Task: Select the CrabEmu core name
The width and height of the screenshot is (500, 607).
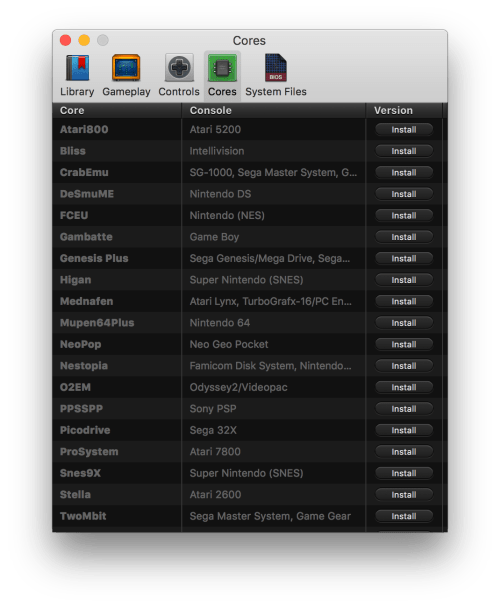Action: coord(84,173)
